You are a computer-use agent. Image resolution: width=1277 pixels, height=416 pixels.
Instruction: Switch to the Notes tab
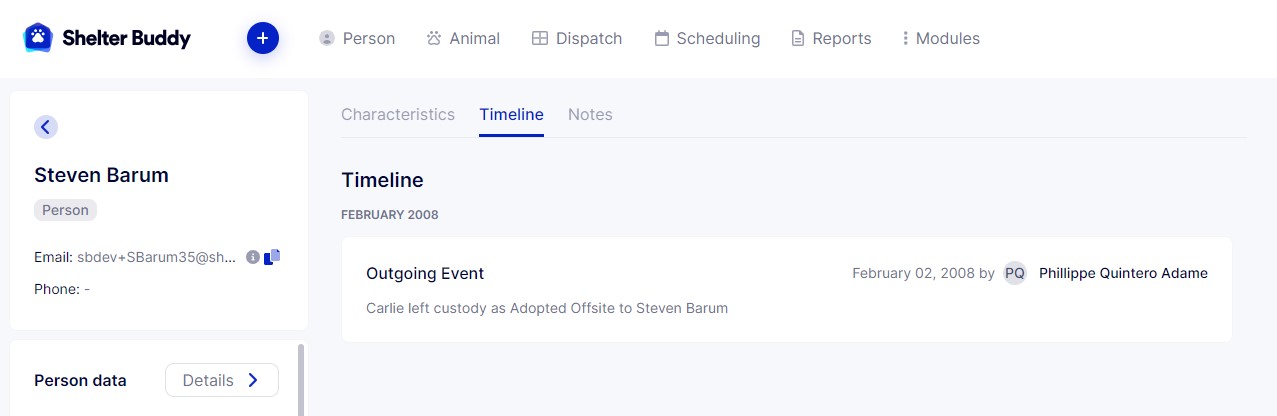tap(590, 114)
